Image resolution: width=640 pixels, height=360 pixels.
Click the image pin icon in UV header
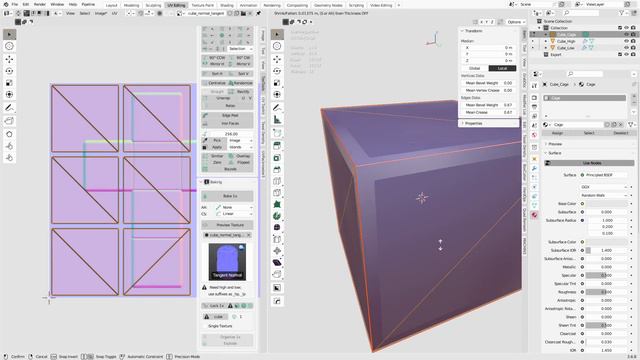point(258,13)
